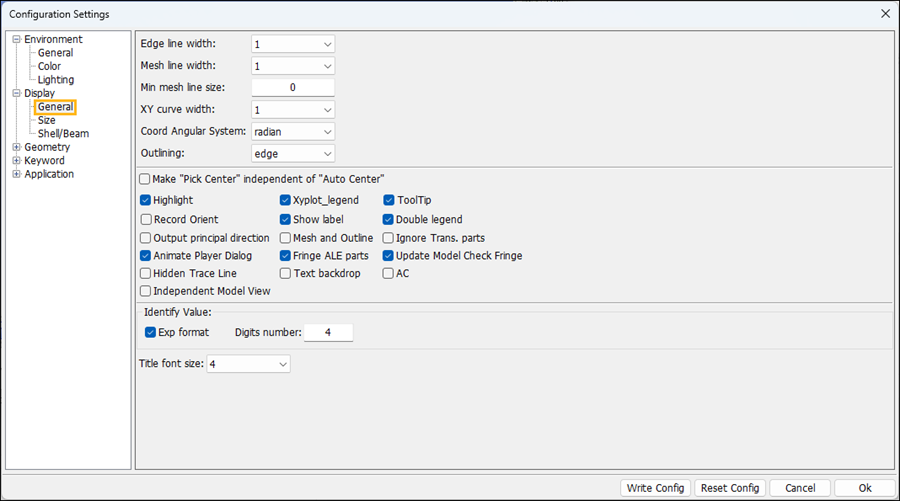Screen dimensions: 900x501
Task: Collapse the Environment tree node
Action: click(16, 40)
